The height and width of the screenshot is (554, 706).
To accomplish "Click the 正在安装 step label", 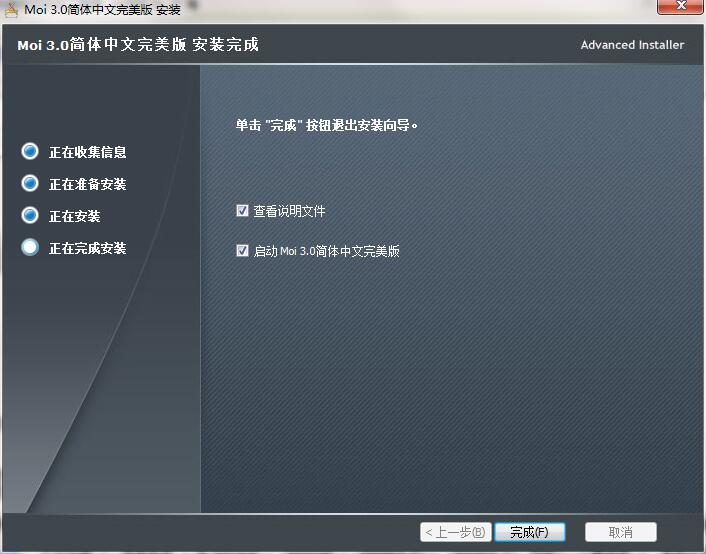I will pos(75,216).
